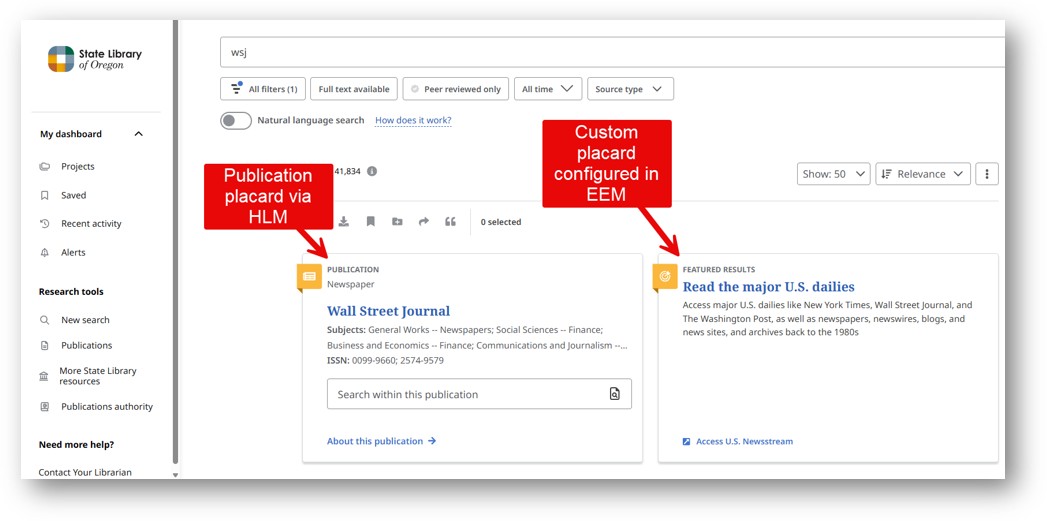Toggle the Full text available filter
Screen dimensions: 1047x521
click(354, 89)
